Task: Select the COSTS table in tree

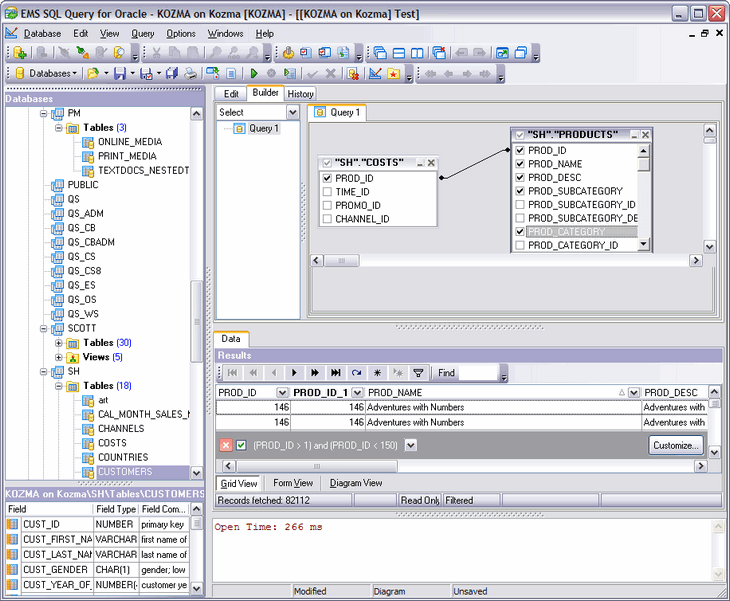Action: 112,443
